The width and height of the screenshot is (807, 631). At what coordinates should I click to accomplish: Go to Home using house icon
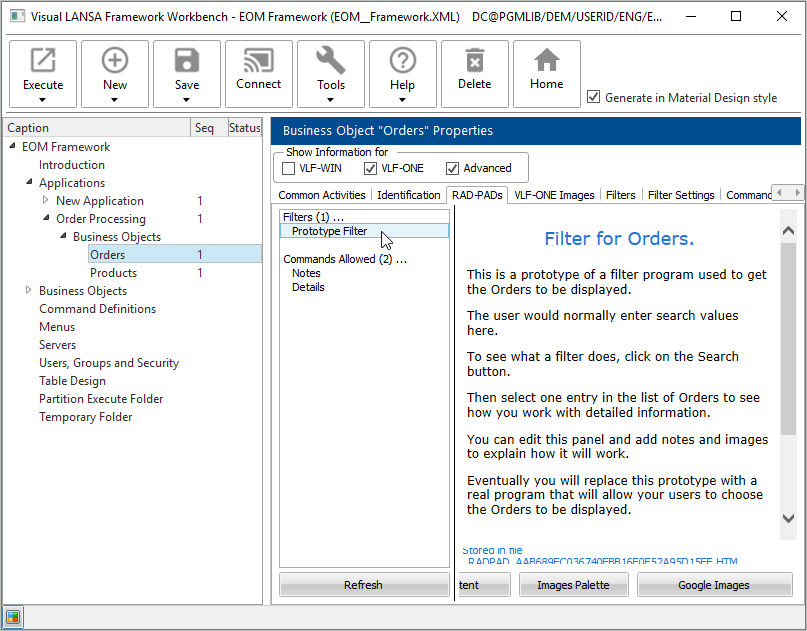[x=546, y=62]
